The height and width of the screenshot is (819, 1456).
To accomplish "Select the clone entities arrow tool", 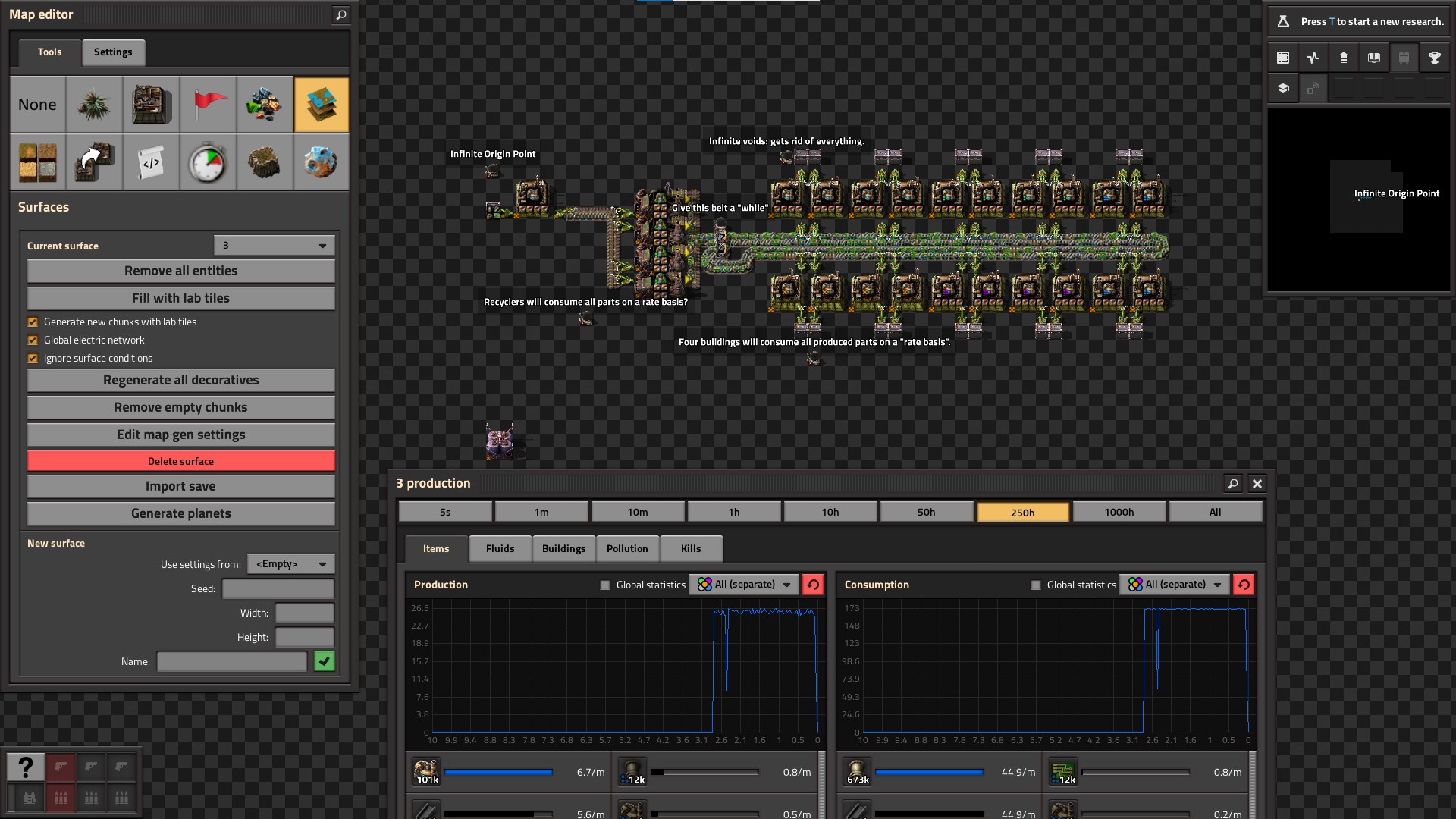I will 94,162.
